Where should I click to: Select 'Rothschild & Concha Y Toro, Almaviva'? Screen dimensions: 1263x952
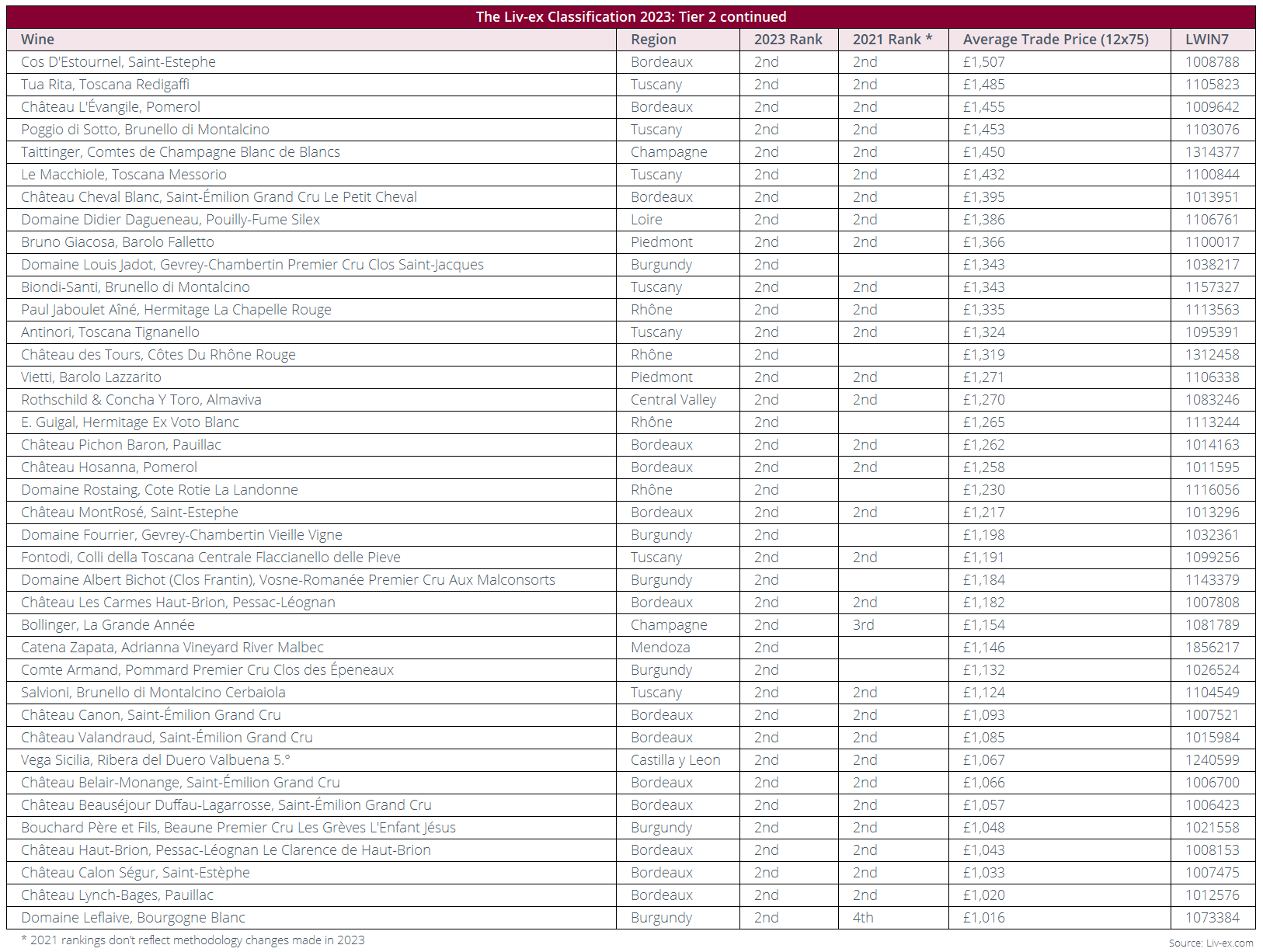tap(141, 400)
